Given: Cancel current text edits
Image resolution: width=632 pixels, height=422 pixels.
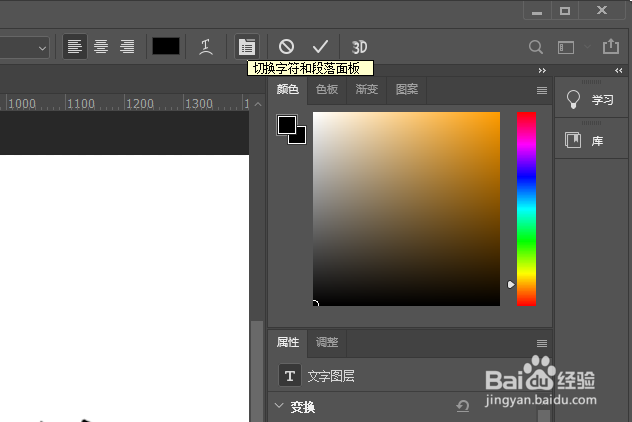Looking at the screenshot, I should pos(287,47).
